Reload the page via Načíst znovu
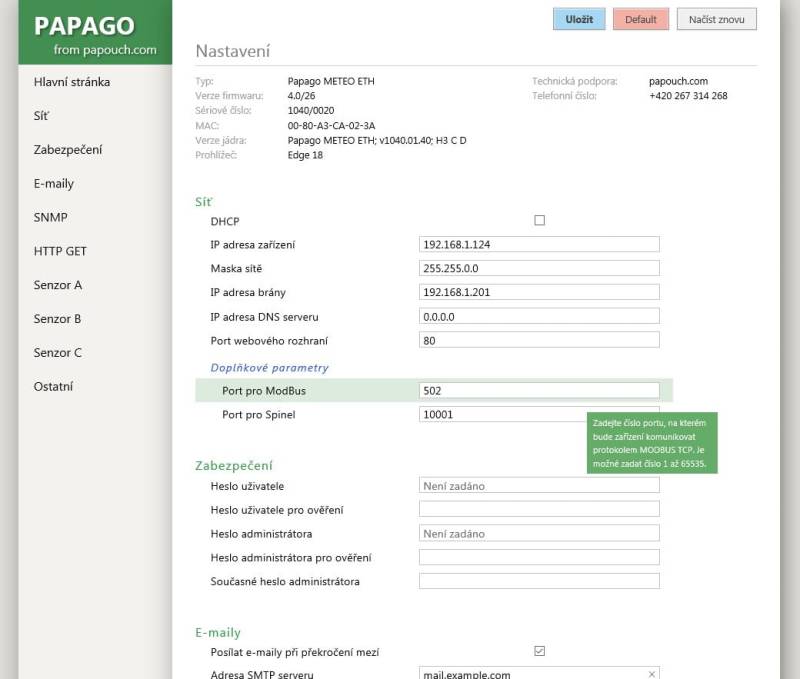 [717, 19]
